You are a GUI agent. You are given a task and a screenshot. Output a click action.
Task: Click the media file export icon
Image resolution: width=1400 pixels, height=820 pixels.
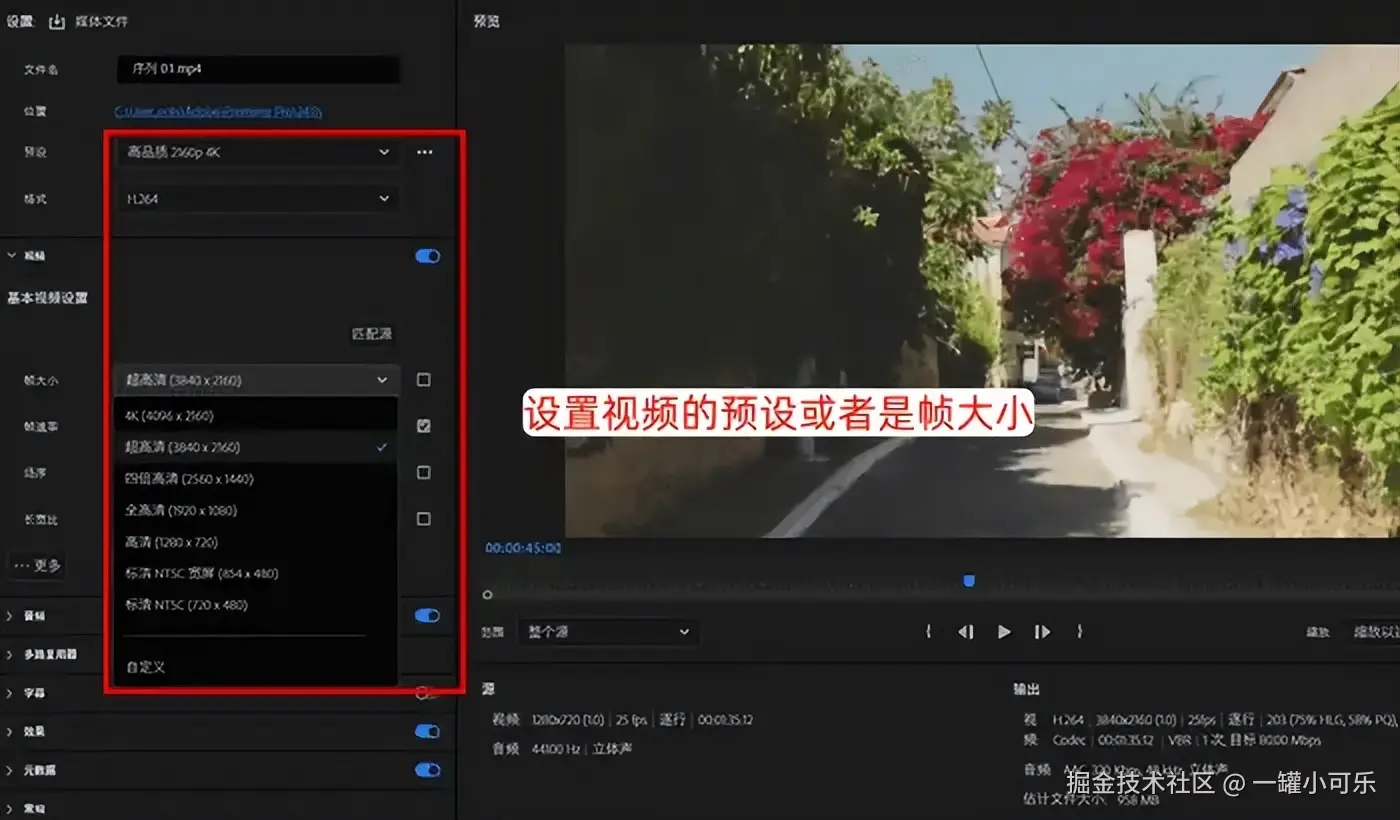pos(56,21)
